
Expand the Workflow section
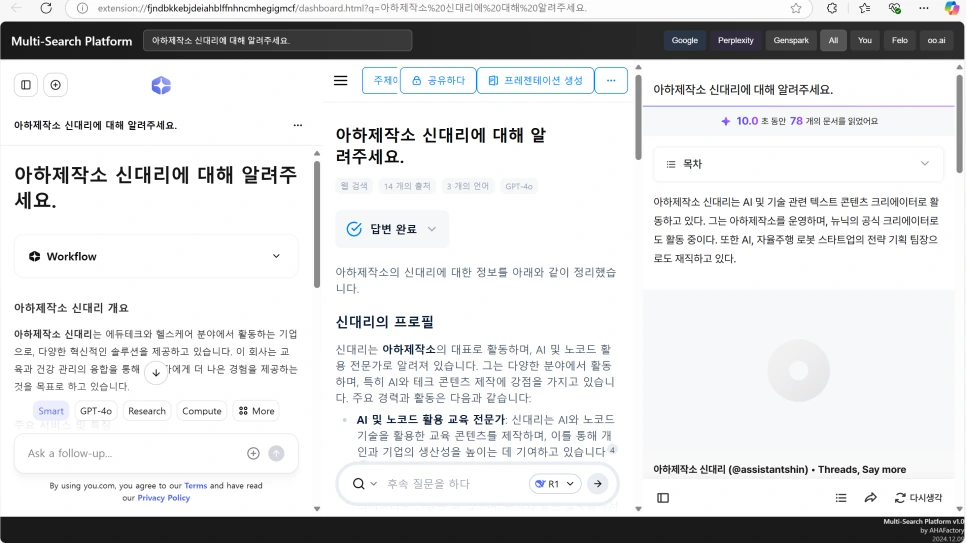tap(156, 256)
